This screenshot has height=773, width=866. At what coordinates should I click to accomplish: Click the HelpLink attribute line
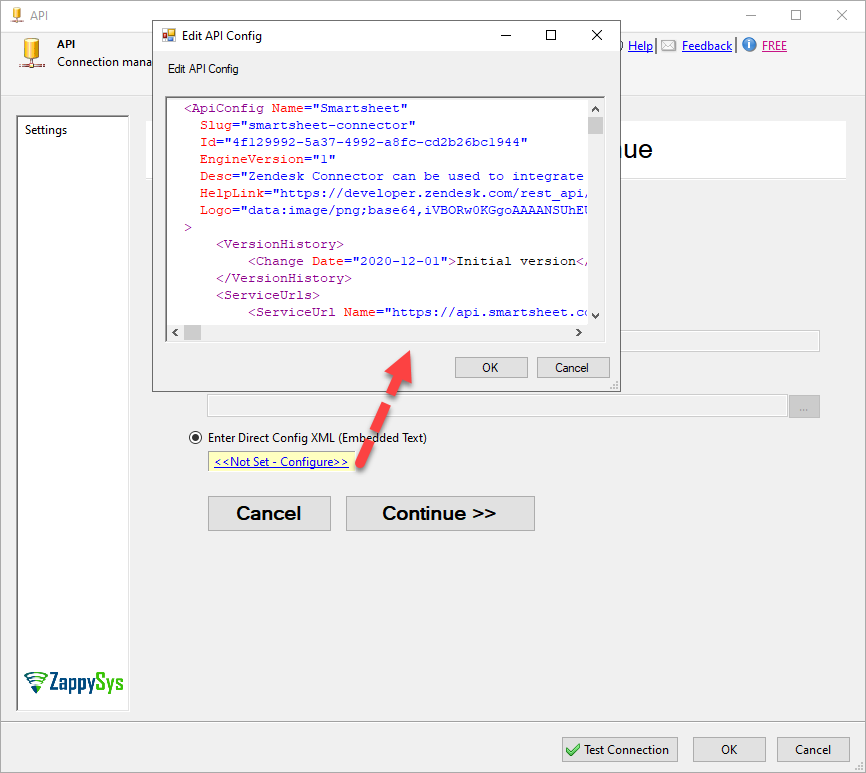tap(393, 193)
